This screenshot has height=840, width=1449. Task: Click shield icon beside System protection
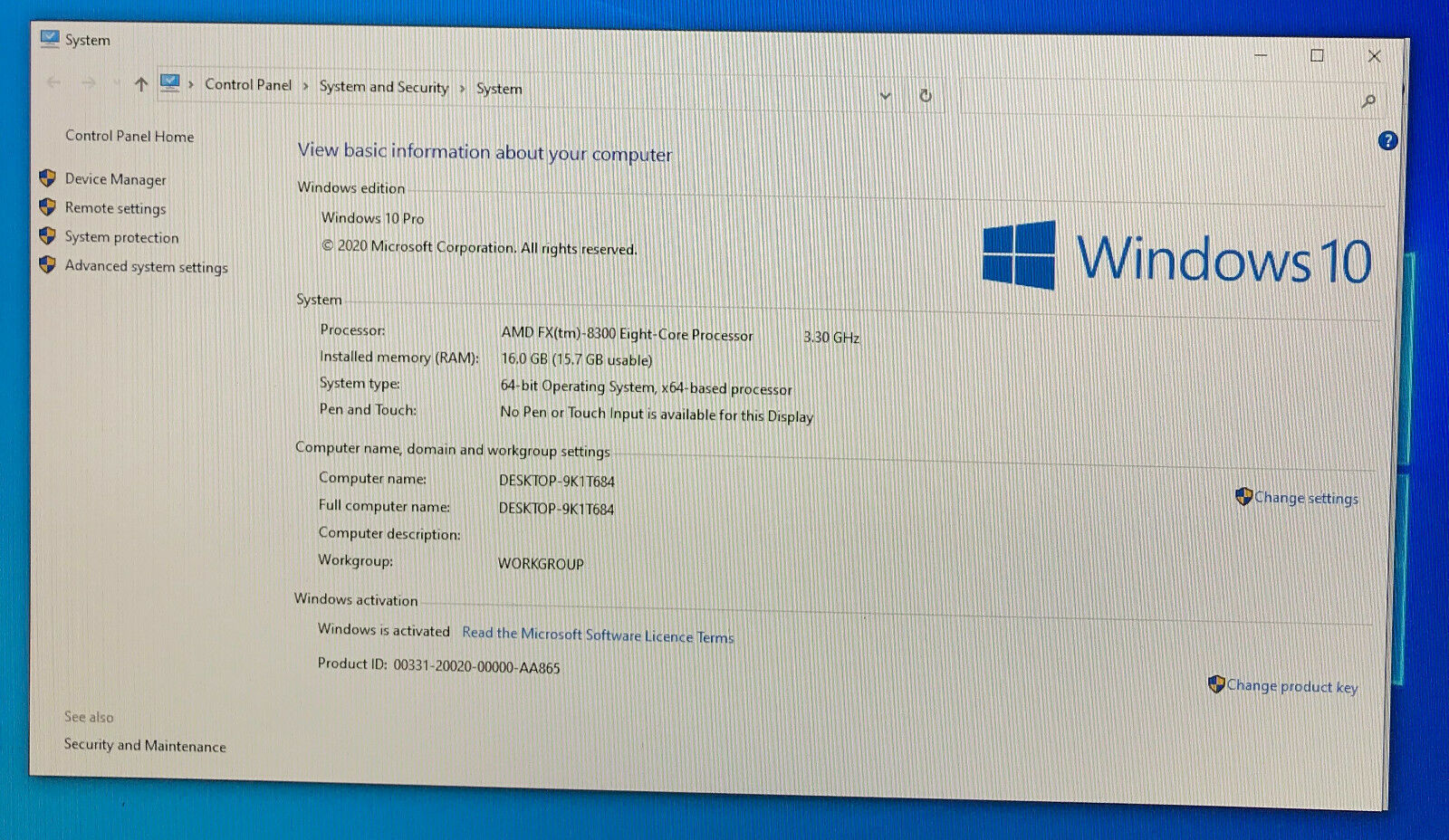[x=48, y=235]
